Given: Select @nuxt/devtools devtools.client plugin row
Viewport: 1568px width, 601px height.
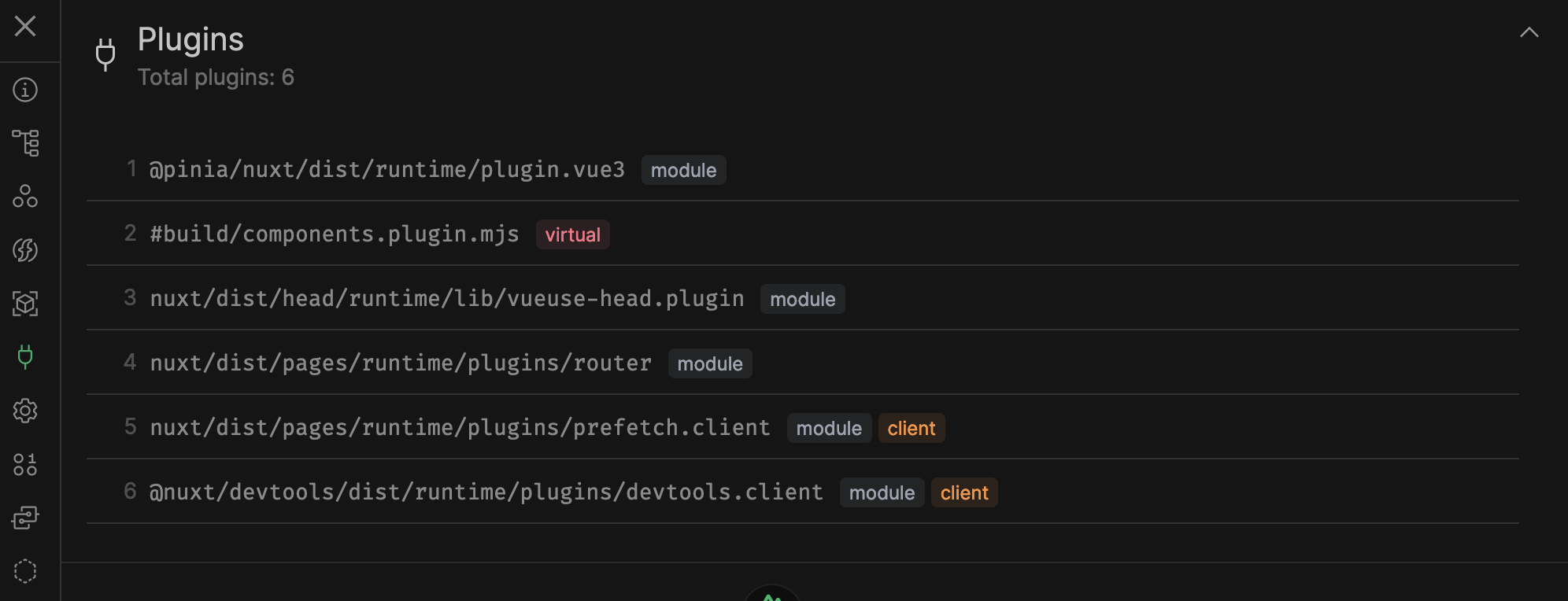Looking at the screenshot, I should tap(803, 492).
